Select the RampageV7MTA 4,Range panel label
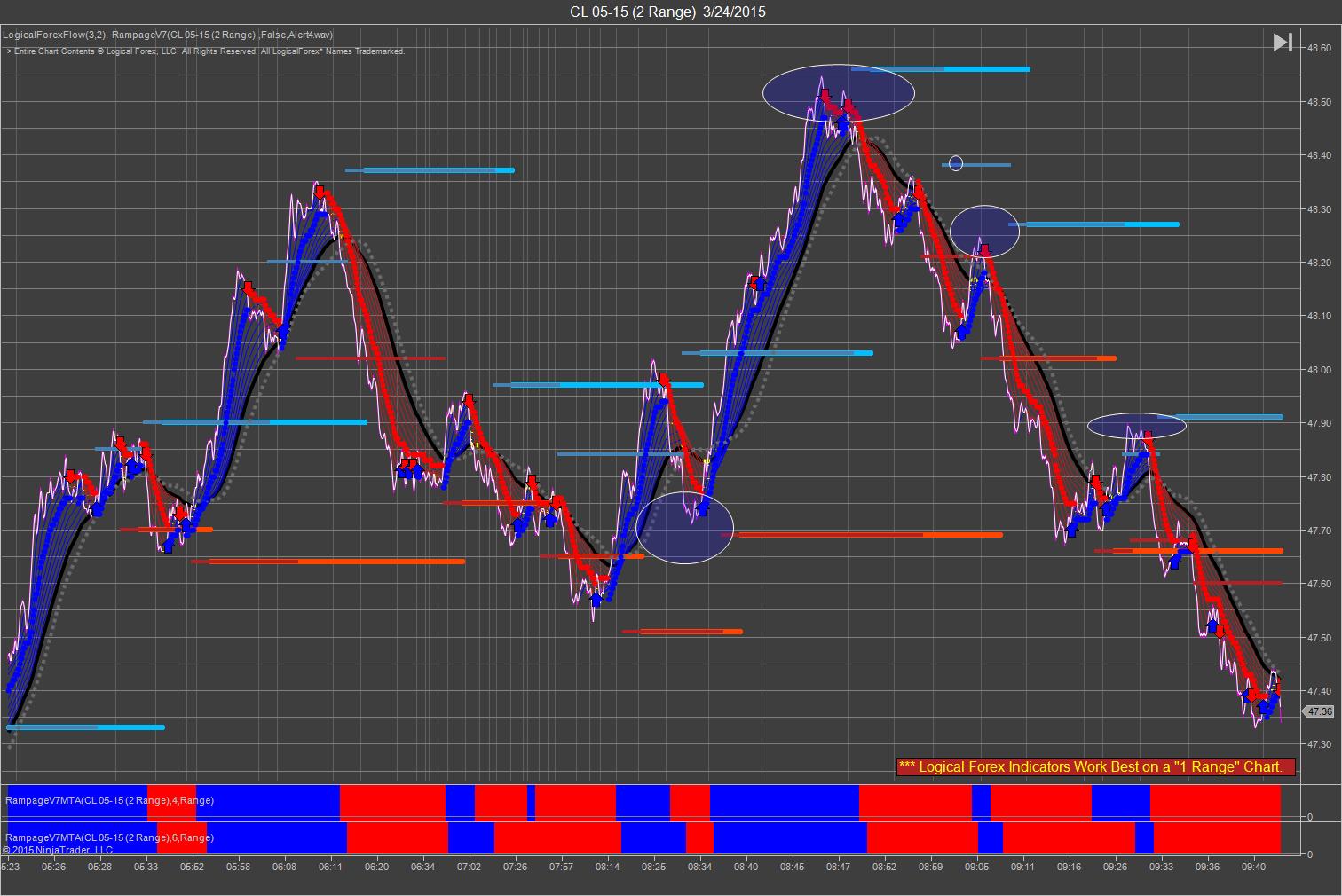 [110, 800]
